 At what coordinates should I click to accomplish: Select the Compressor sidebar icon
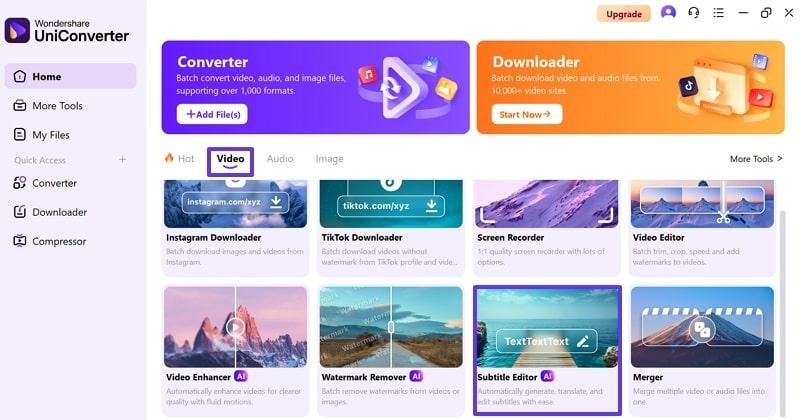(x=19, y=241)
